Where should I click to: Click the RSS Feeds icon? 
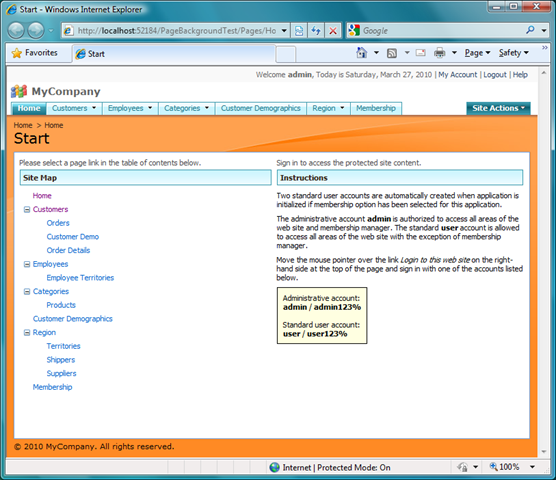click(x=392, y=53)
